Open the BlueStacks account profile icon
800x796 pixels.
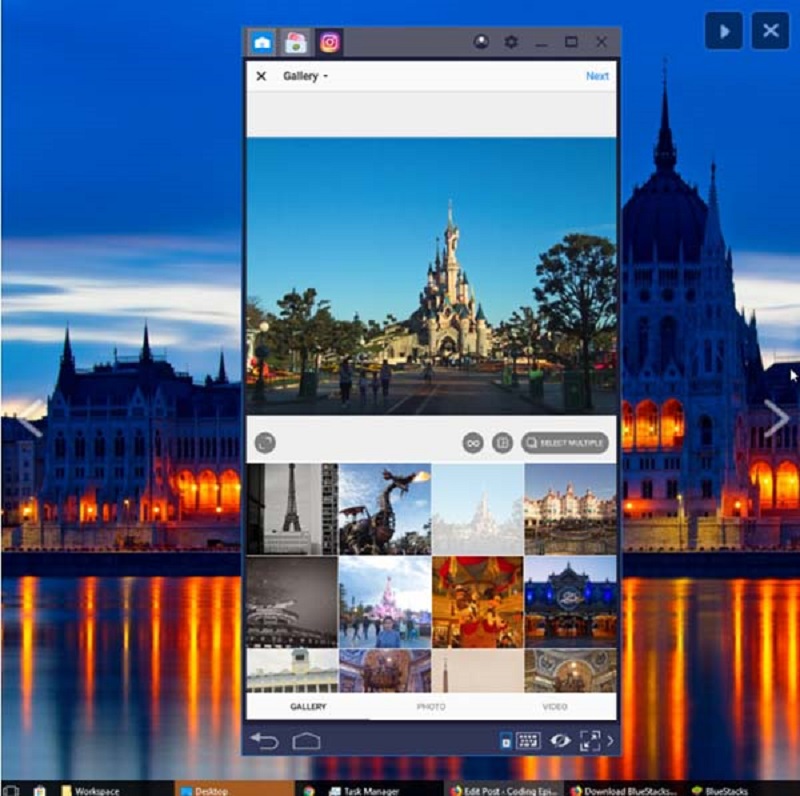pyautogui.click(x=481, y=42)
